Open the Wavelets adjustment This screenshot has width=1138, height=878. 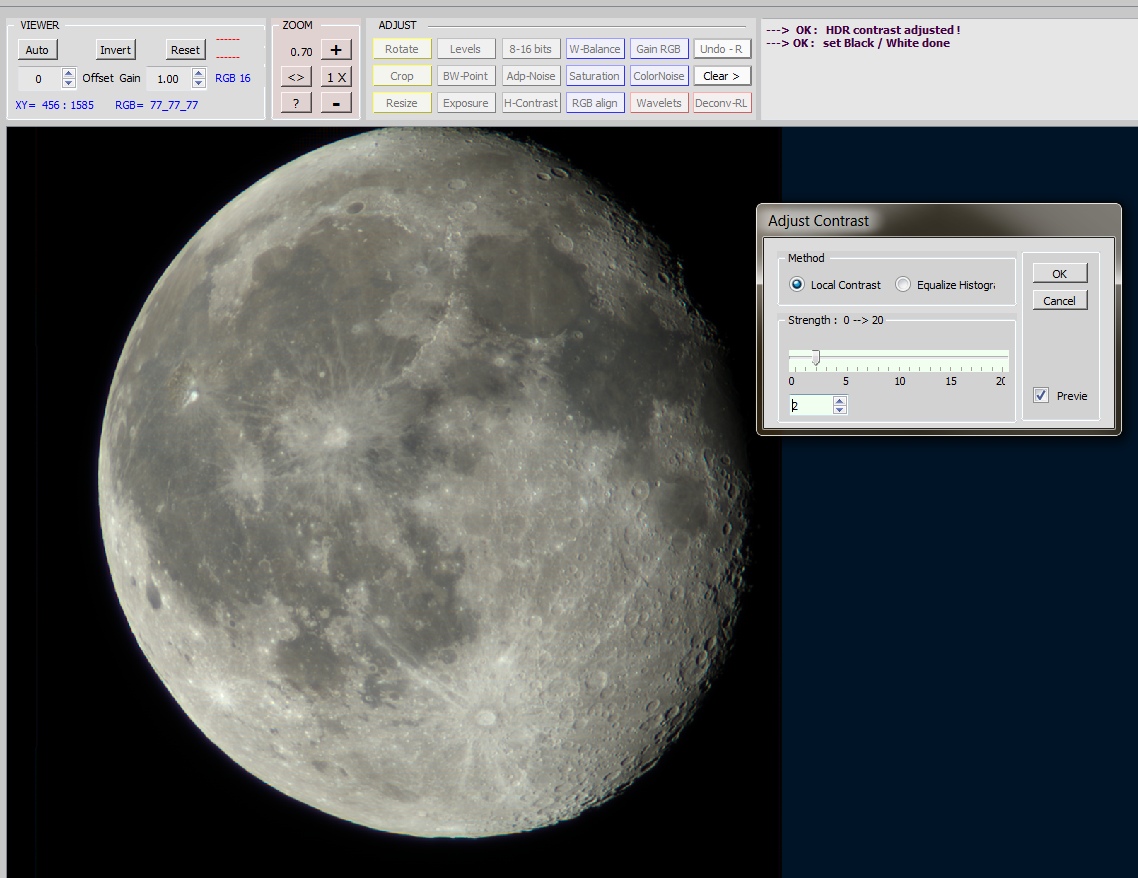[659, 103]
